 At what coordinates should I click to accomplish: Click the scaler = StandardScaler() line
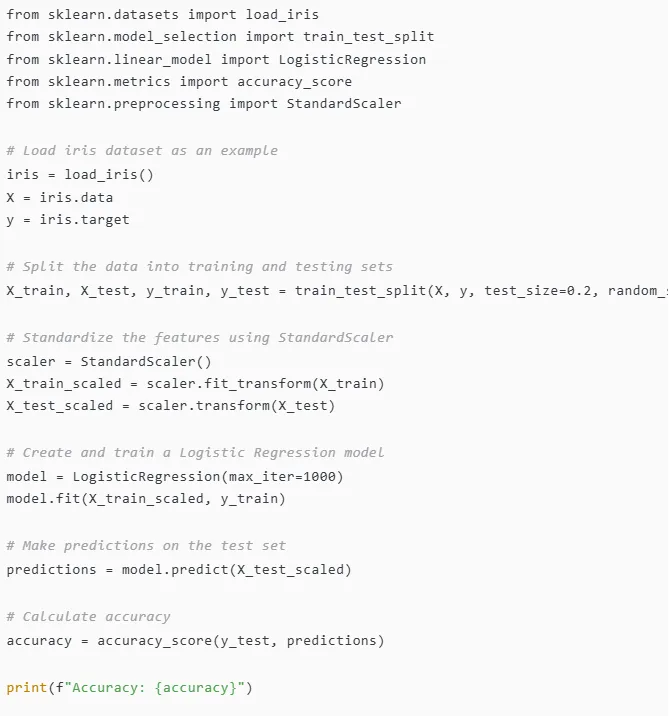coord(109,362)
